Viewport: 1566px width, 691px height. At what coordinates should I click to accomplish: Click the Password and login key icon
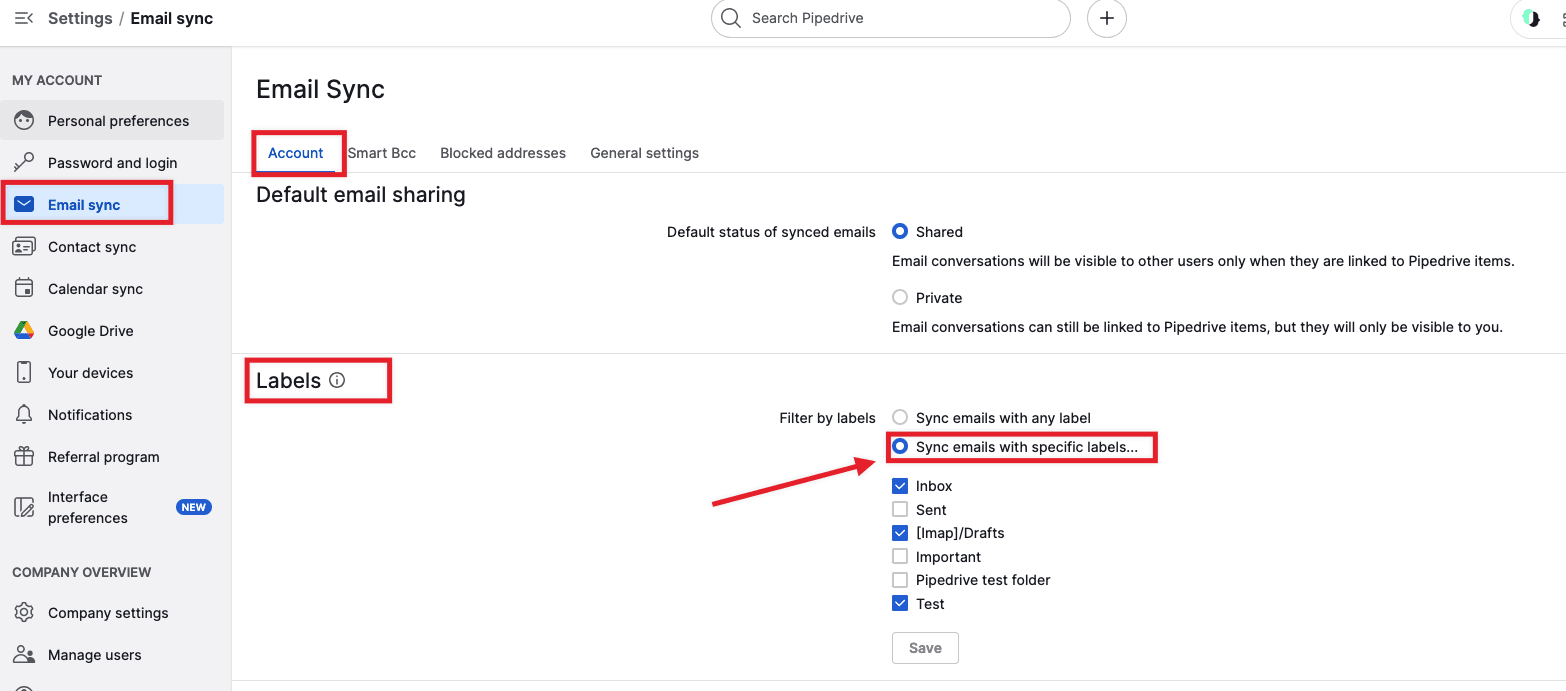pos(24,163)
